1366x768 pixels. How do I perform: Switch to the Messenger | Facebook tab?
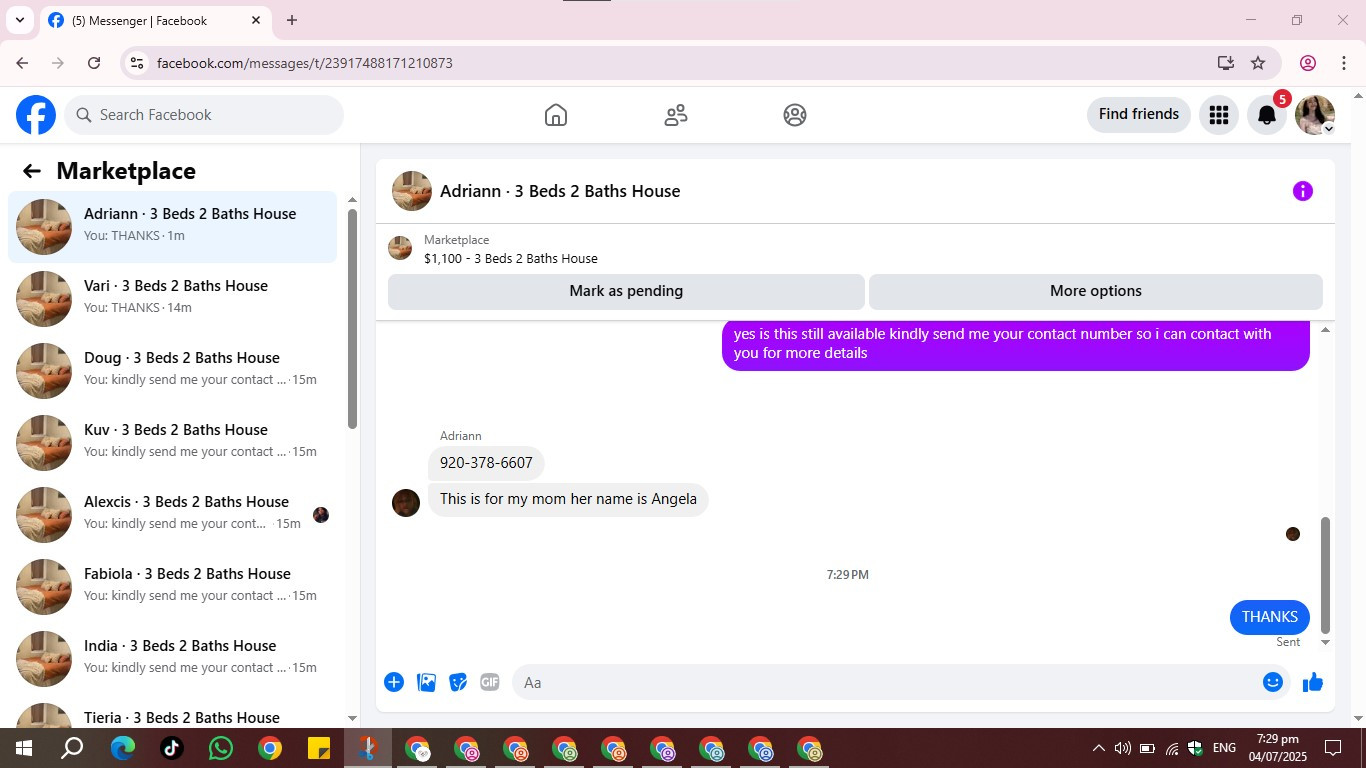(155, 20)
